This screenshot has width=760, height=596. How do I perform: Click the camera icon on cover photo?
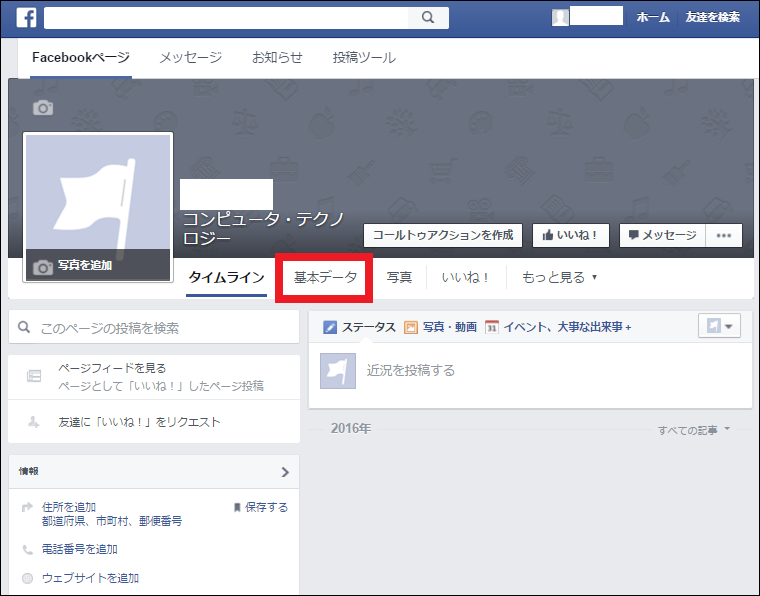[43, 107]
